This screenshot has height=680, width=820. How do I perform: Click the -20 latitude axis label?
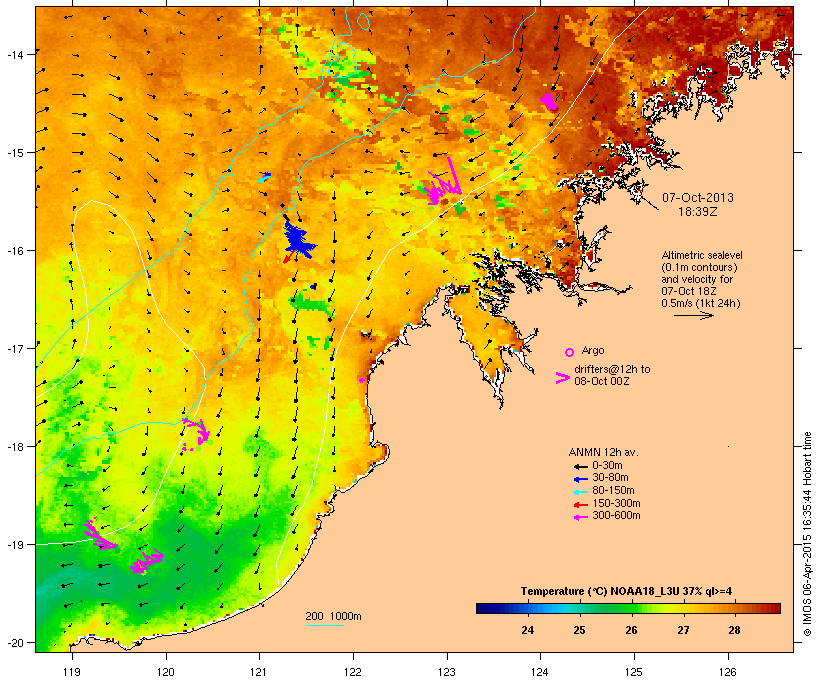point(15,642)
